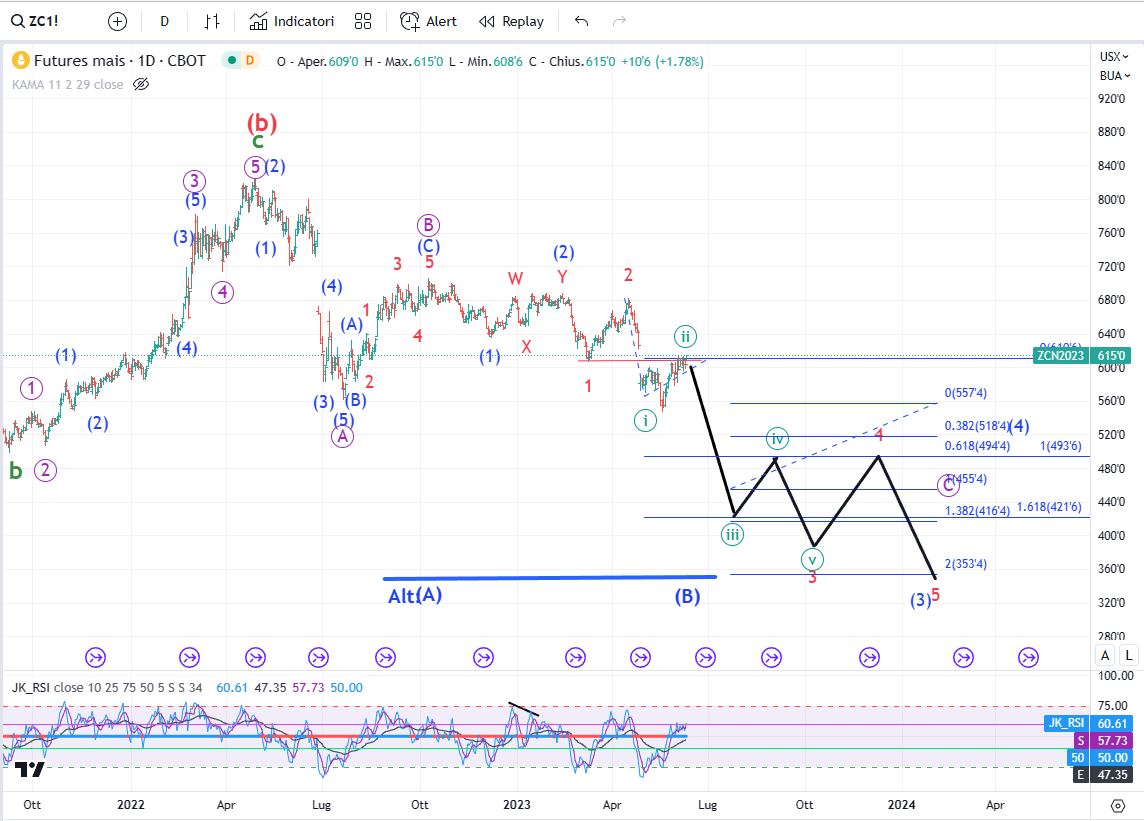Select the green C label under (b)

(258, 142)
